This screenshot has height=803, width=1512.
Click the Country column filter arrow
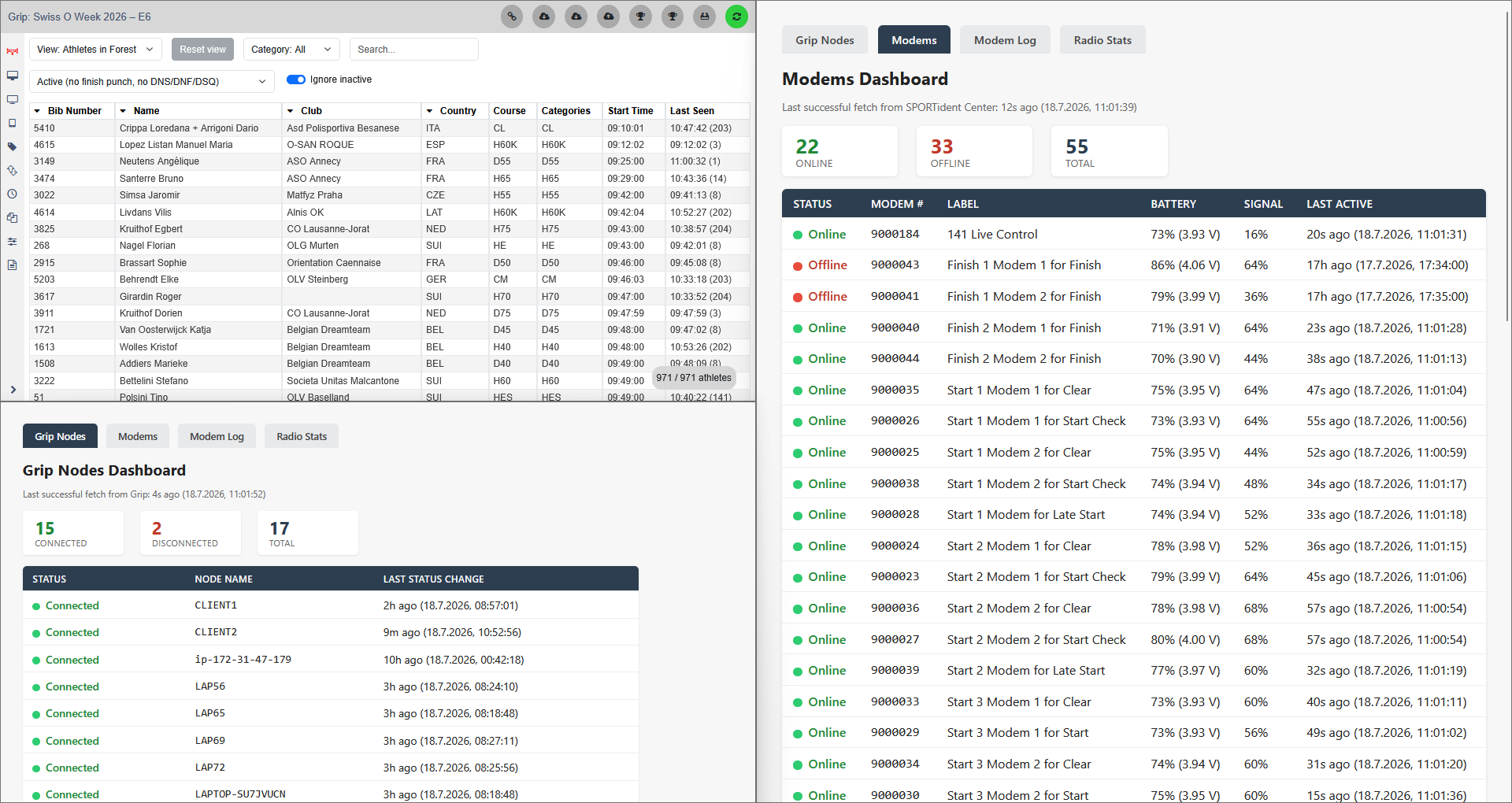click(x=429, y=111)
